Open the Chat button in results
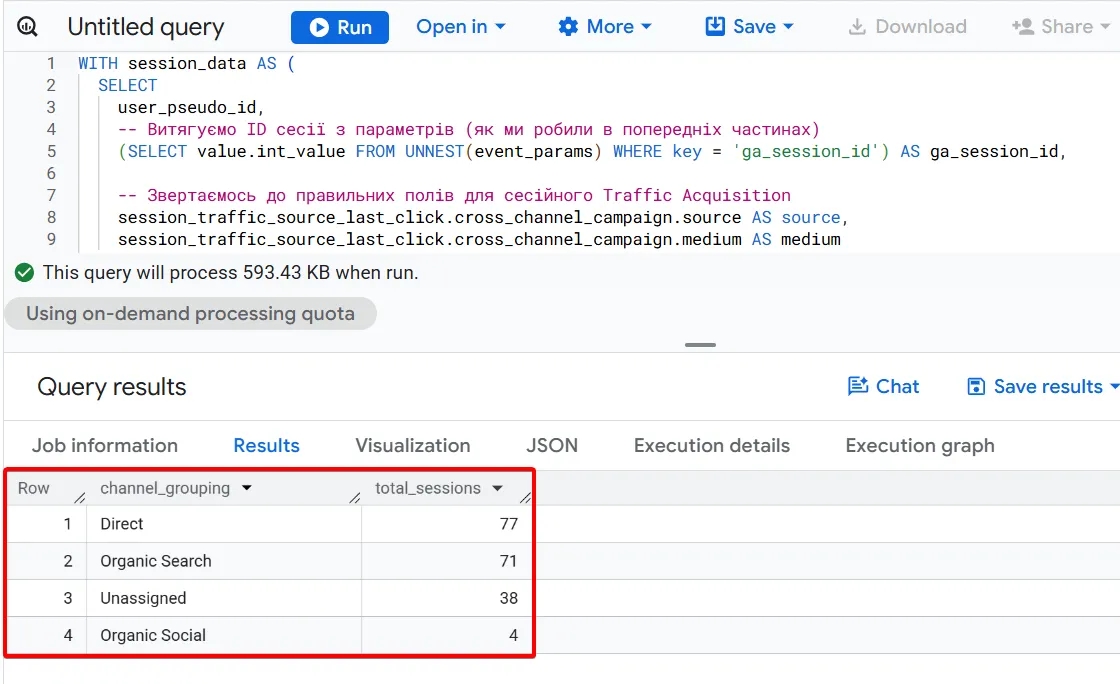Image resolution: width=1120 pixels, height=684 pixels. tap(883, 386)
